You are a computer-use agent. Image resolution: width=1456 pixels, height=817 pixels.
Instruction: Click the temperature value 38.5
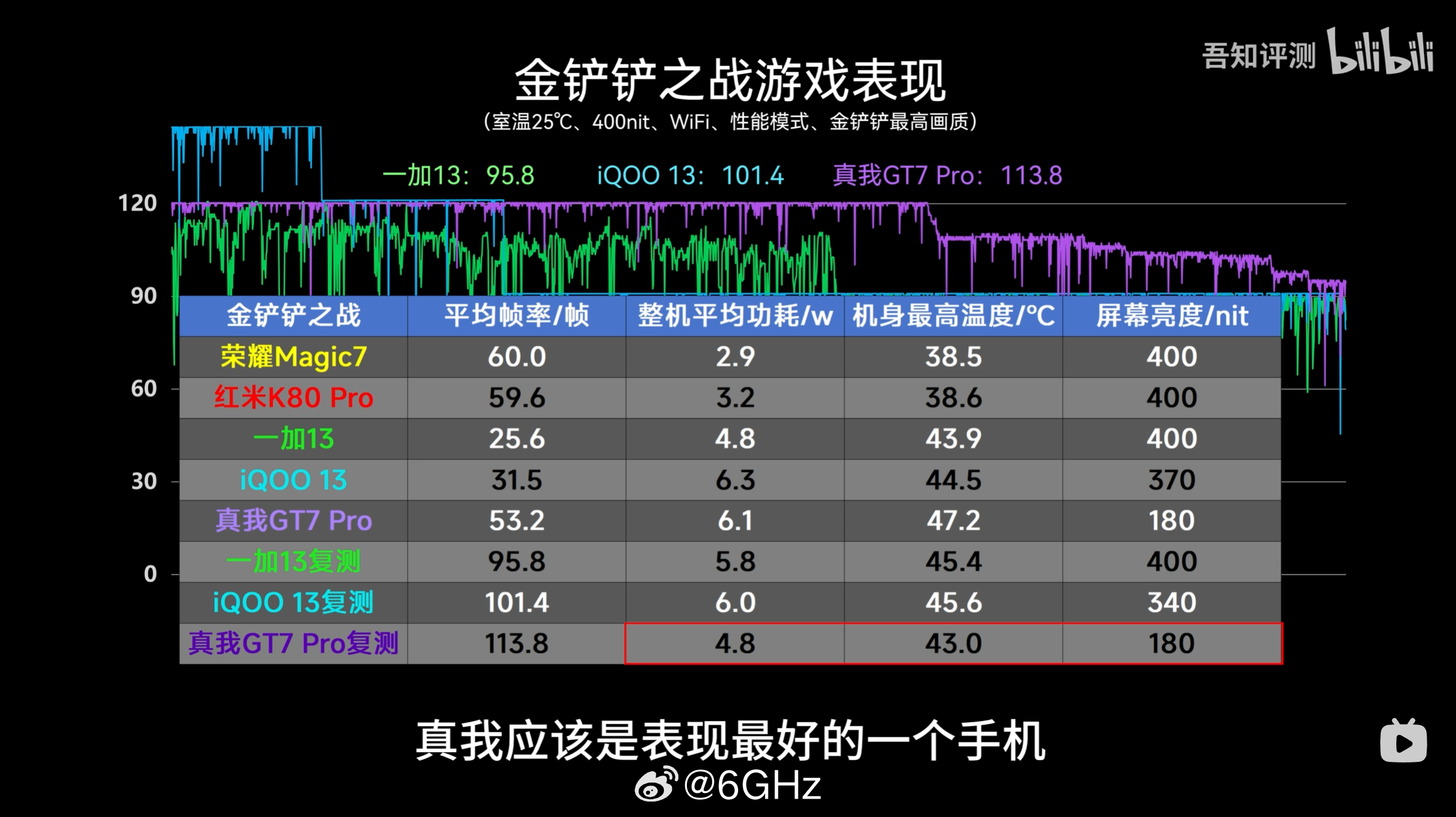click(954, 357)
